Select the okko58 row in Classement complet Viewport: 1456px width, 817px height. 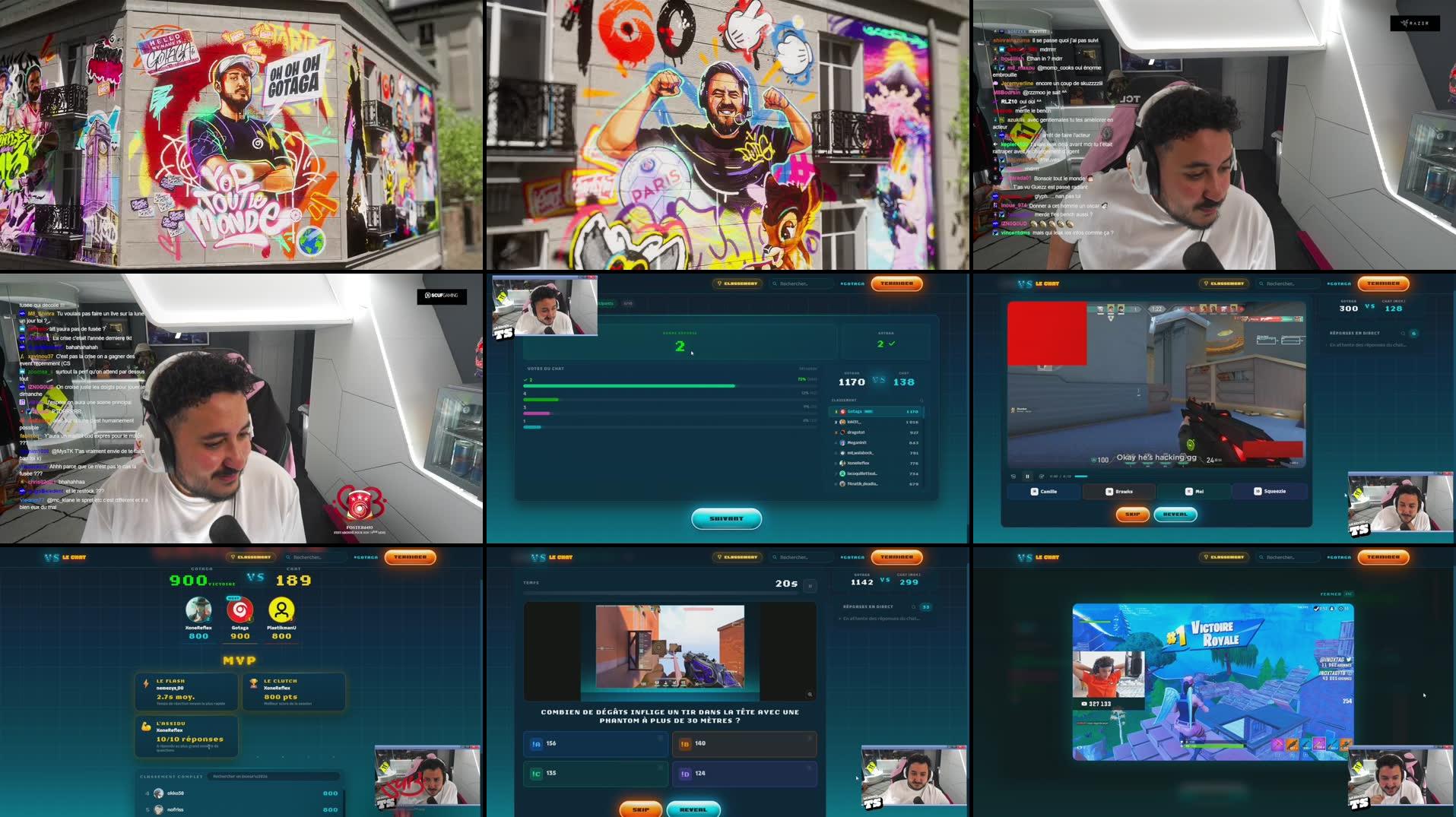coord(241,793)
